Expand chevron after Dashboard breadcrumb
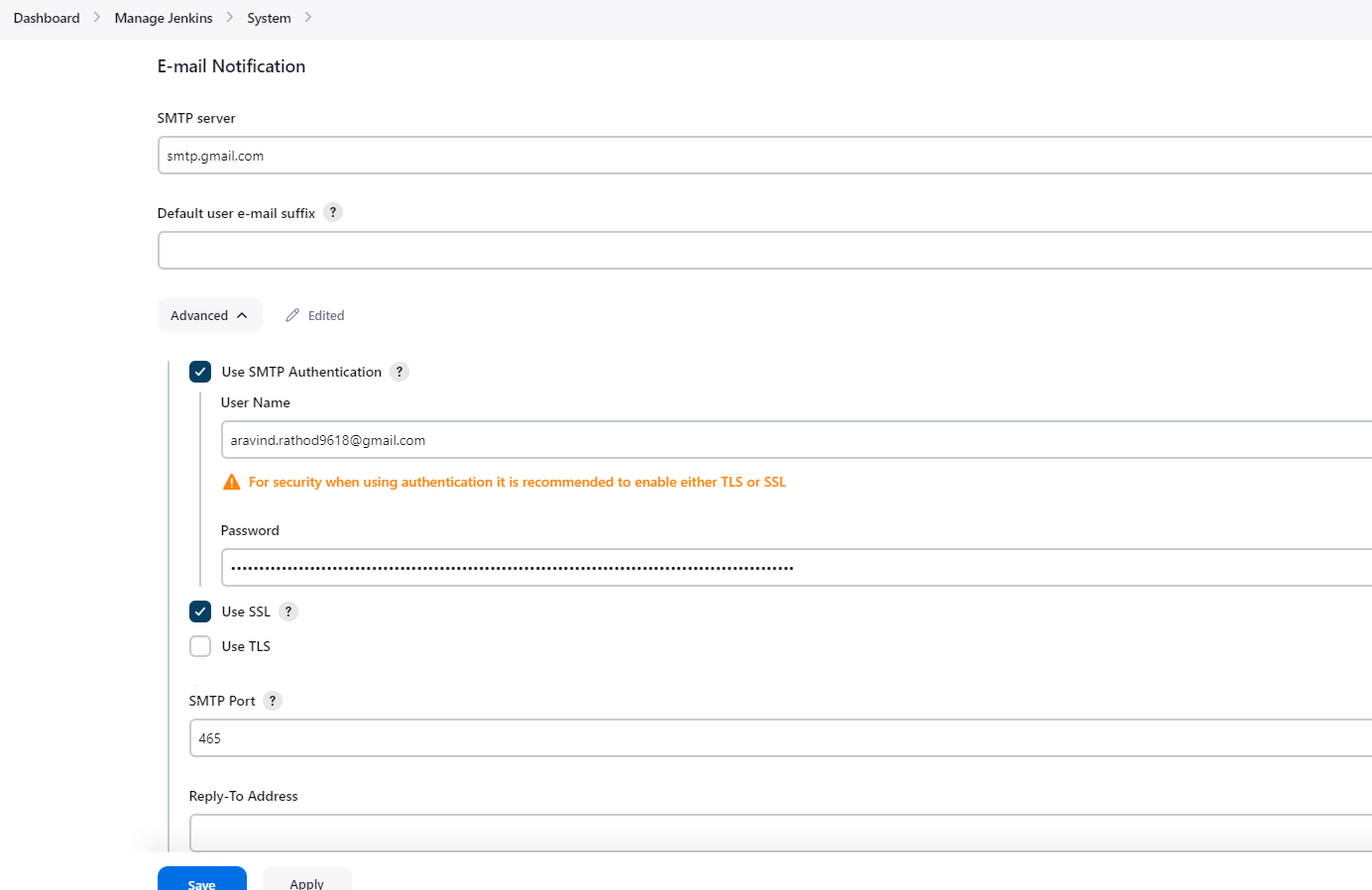Image resolution: width=1372 pixels, height=890 pixels. tap(97, 18)
